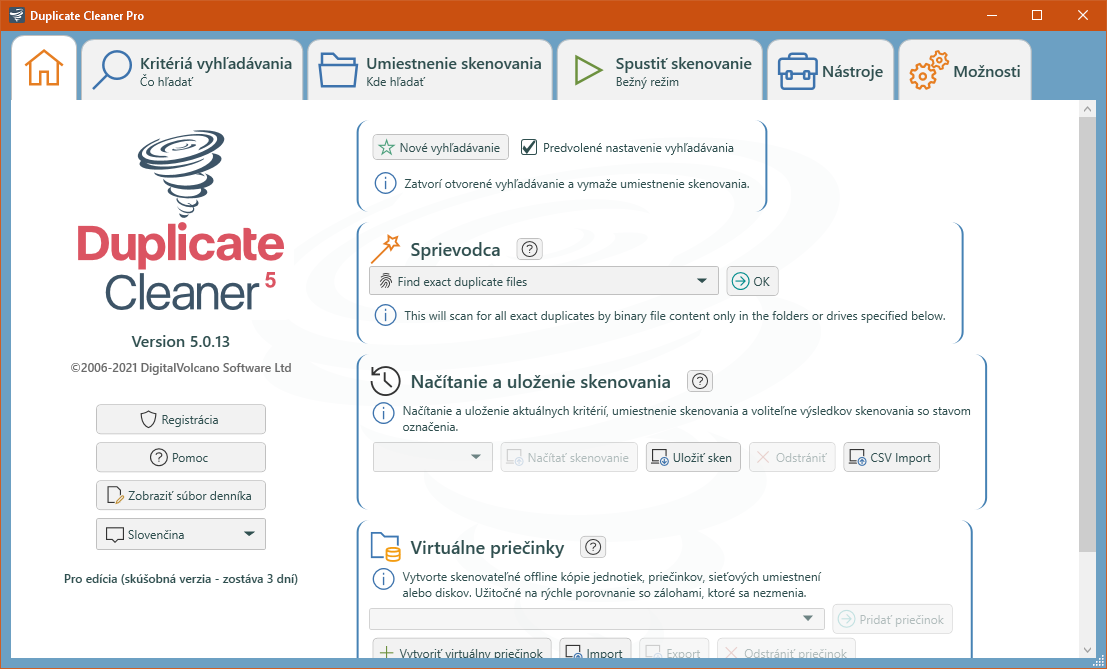This screenshot has height=669, width=1107.
Task: Open help for Virtuálne priečinky section
Action: [x=593, y=547]
